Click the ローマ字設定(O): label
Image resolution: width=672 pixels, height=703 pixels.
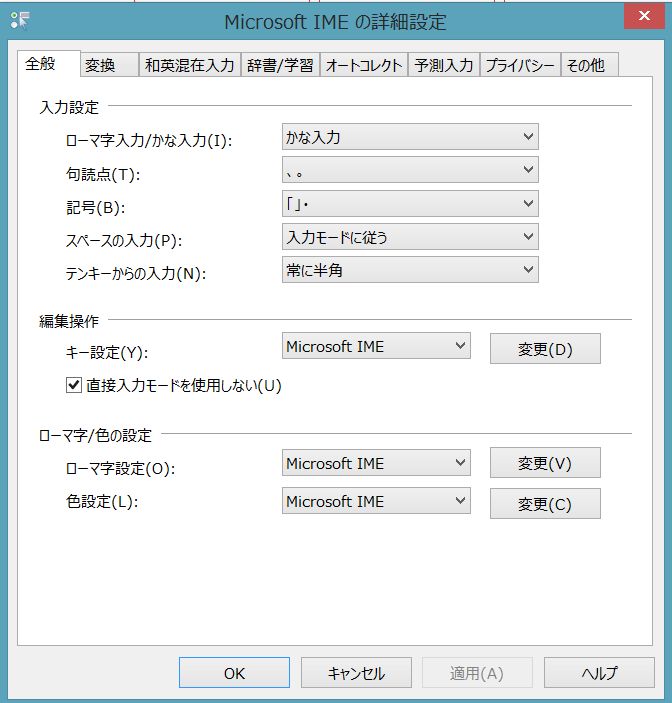[x=120, y=469]
